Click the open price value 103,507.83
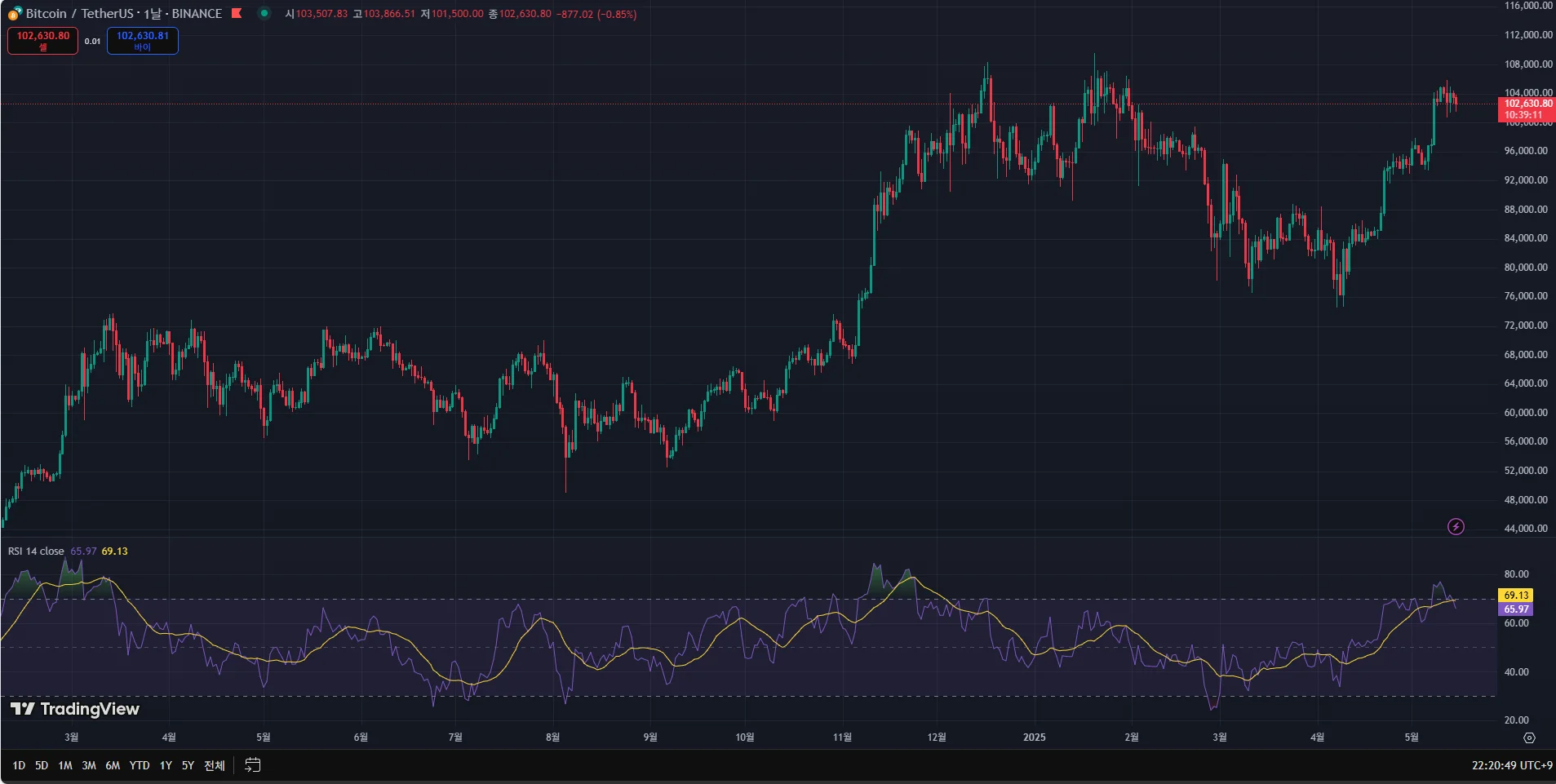 pos(321,14)
